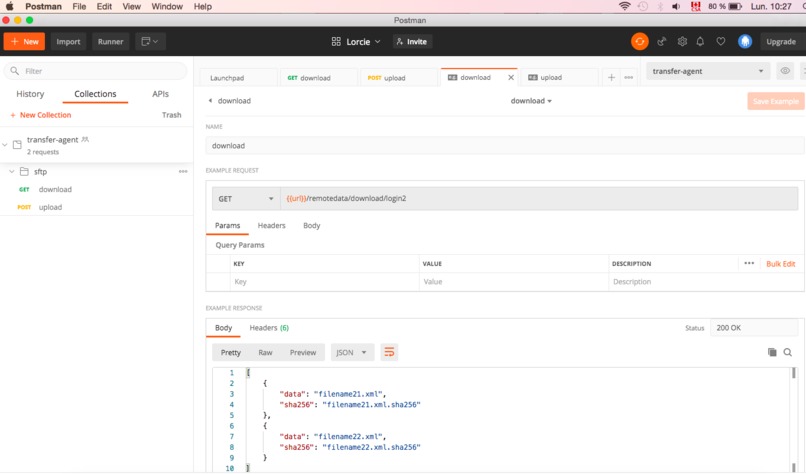Click the Runner button
The height and width of the screenshot is (474, 806).
click(111, 42)
